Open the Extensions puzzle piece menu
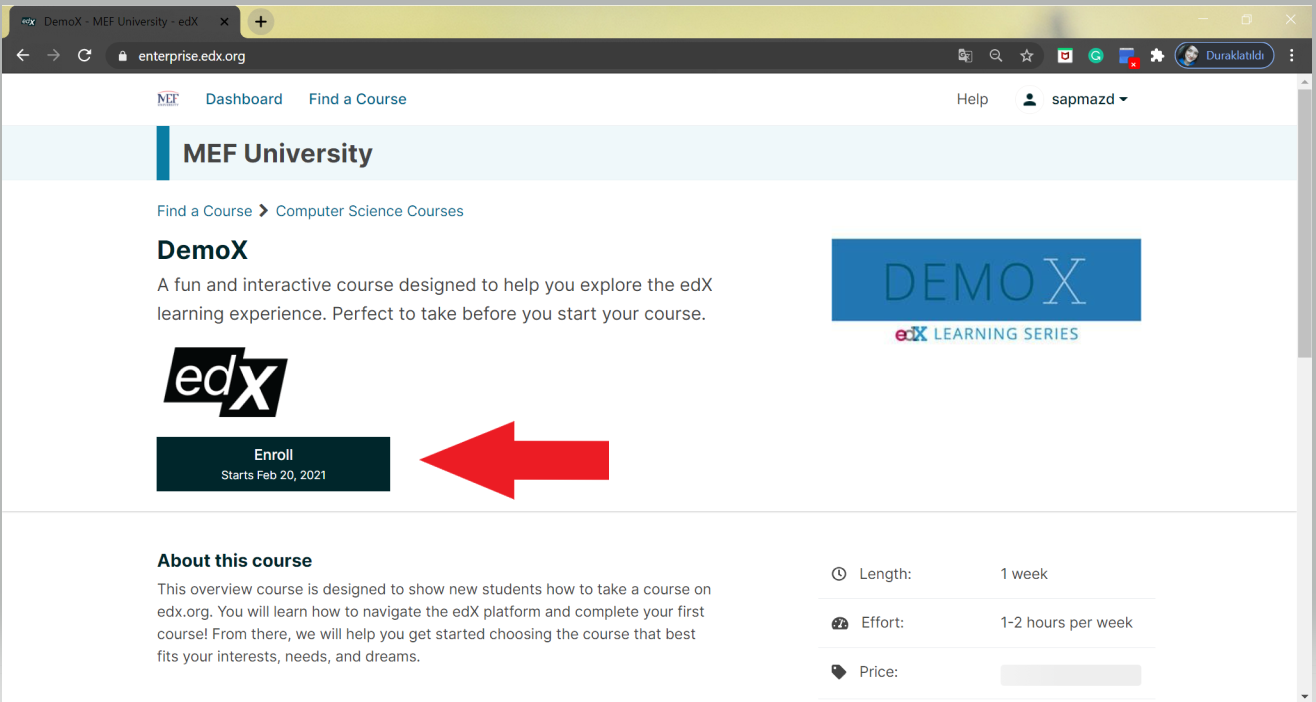The height and width of the screenshot is (702, 1316). click(x=1157, y=56)
